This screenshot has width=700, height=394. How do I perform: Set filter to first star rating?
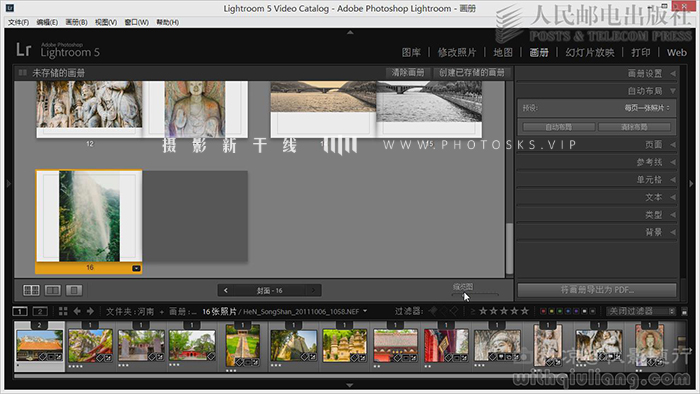pyautogui.click(x=483, y=311)
